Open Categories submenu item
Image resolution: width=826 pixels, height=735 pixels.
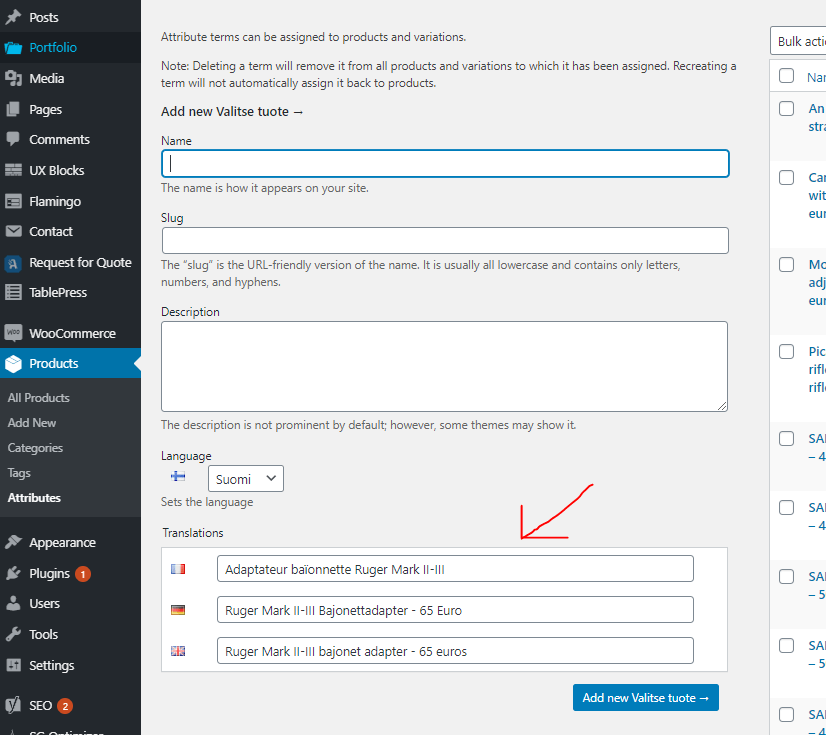tap(35, 448)
